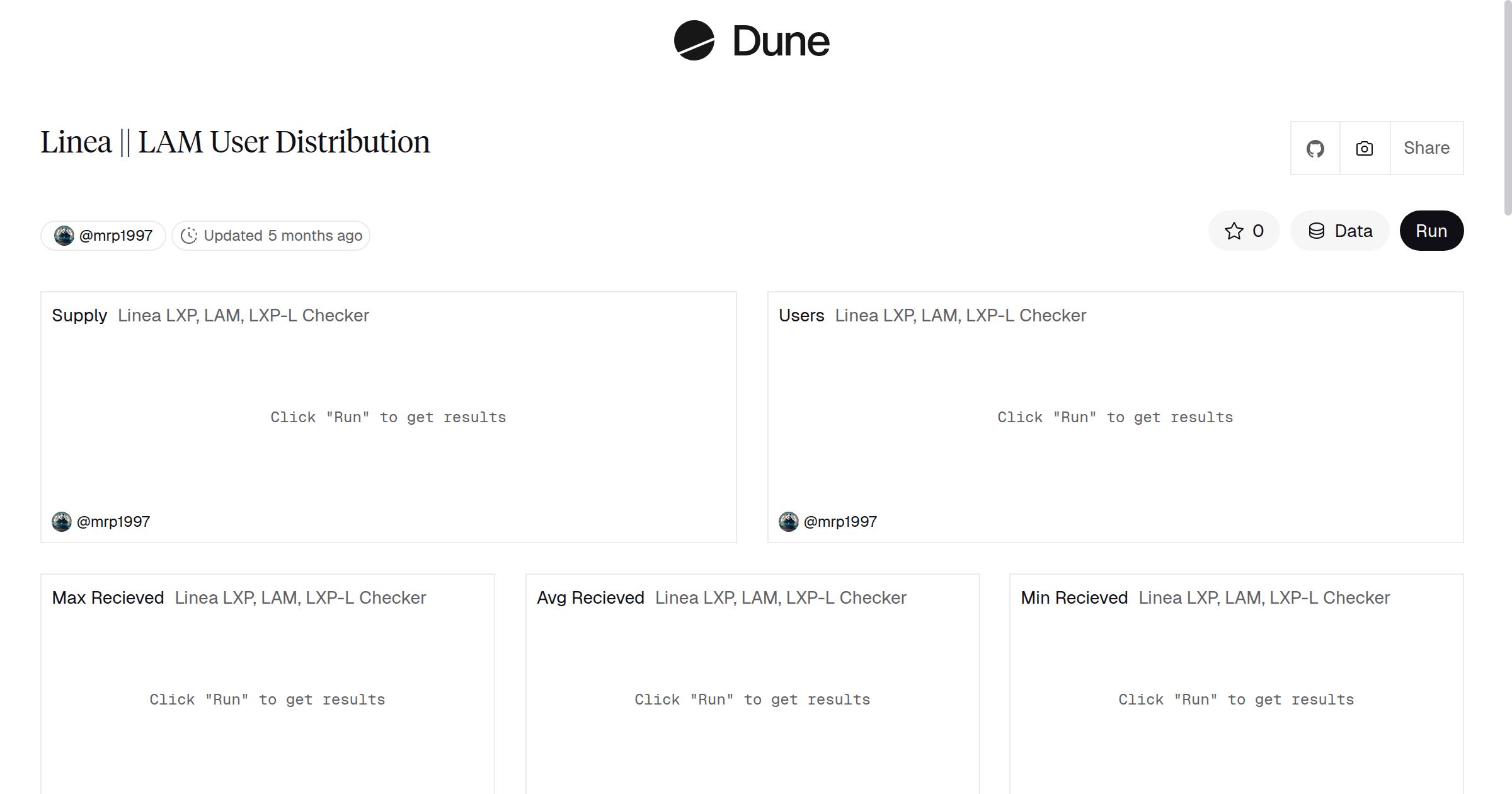The width and height of the screenshot is (1512, 794).
Task: Open @mrp1997 avatar near the dashboard title
Action: pos(64,235)
